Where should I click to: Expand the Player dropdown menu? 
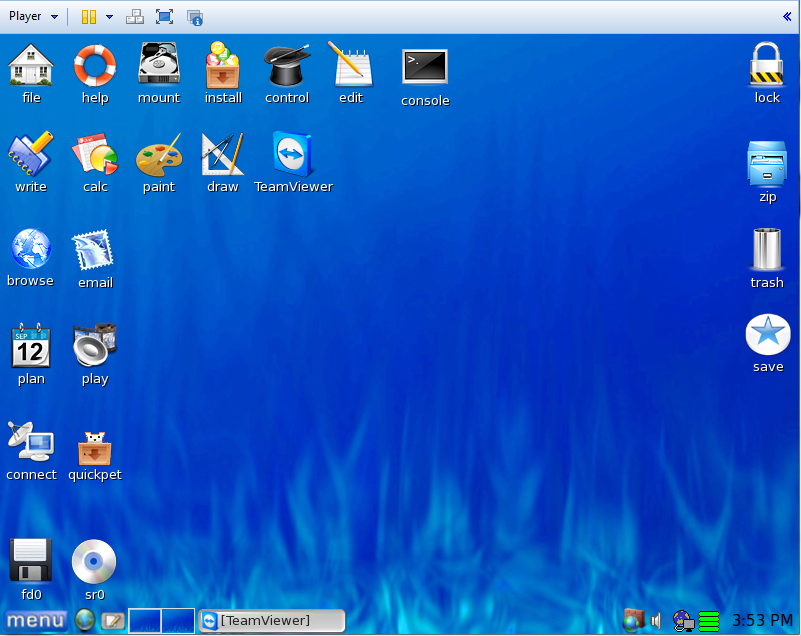[33, 16]
